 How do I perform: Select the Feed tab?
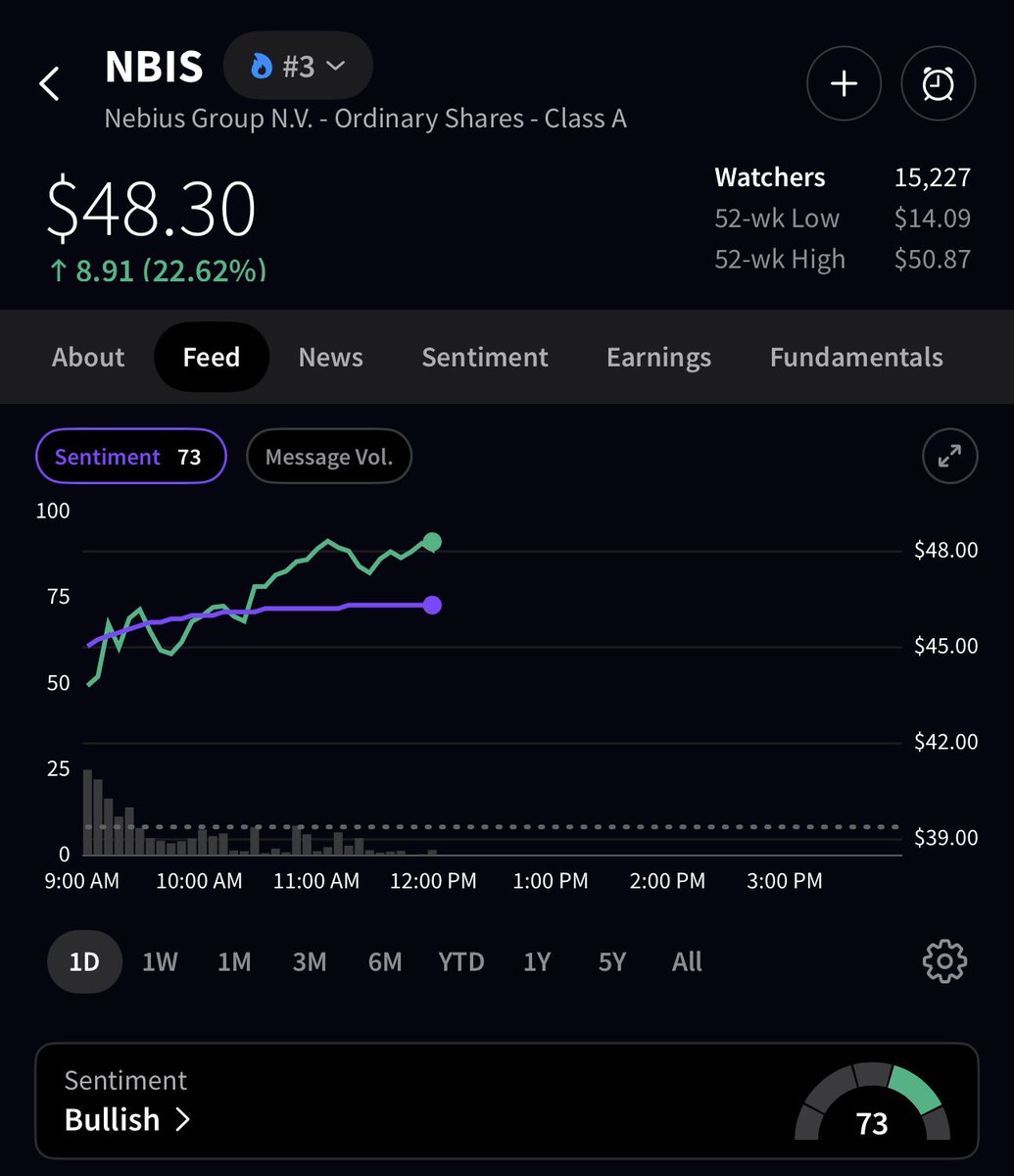212,357
